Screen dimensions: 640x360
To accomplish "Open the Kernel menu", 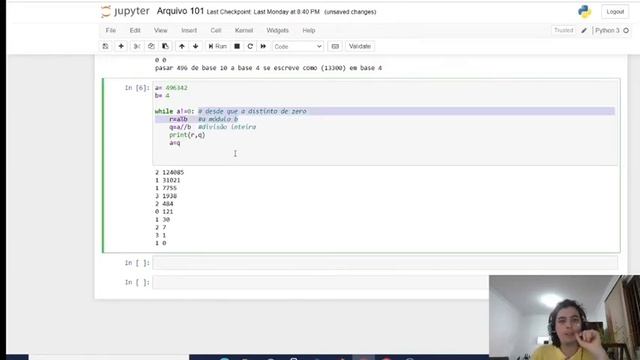I will coord(244,30).
